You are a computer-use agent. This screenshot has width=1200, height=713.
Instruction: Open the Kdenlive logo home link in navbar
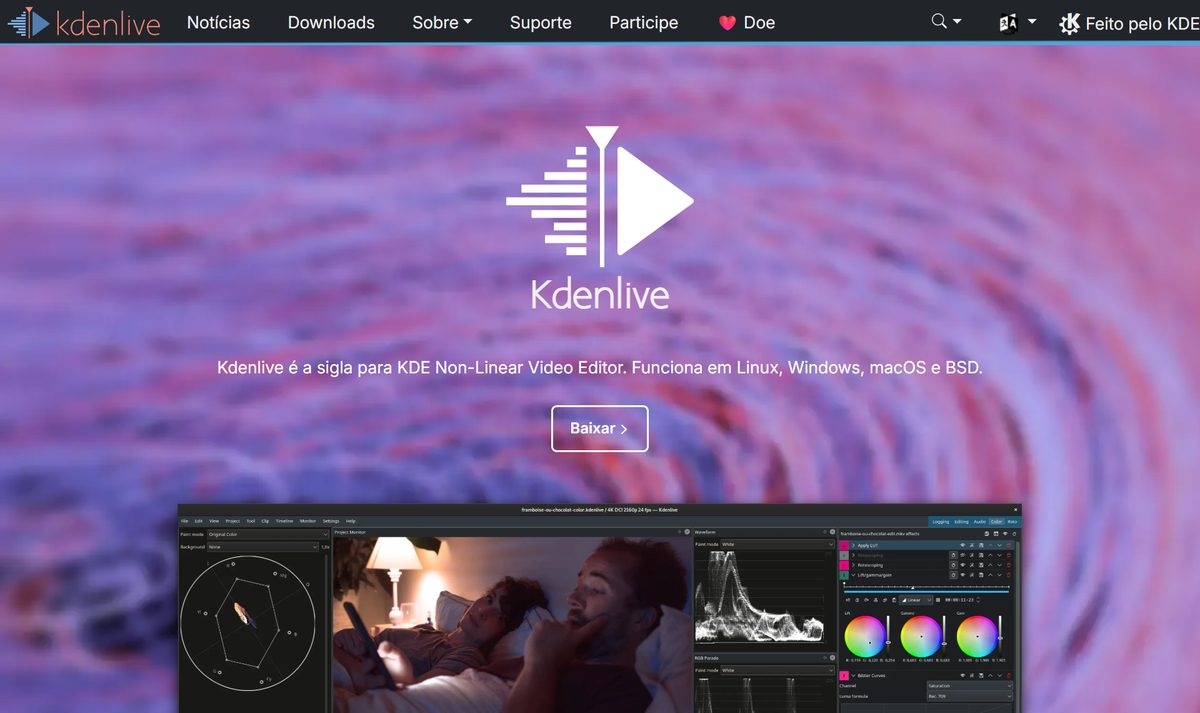coord(83,22)
